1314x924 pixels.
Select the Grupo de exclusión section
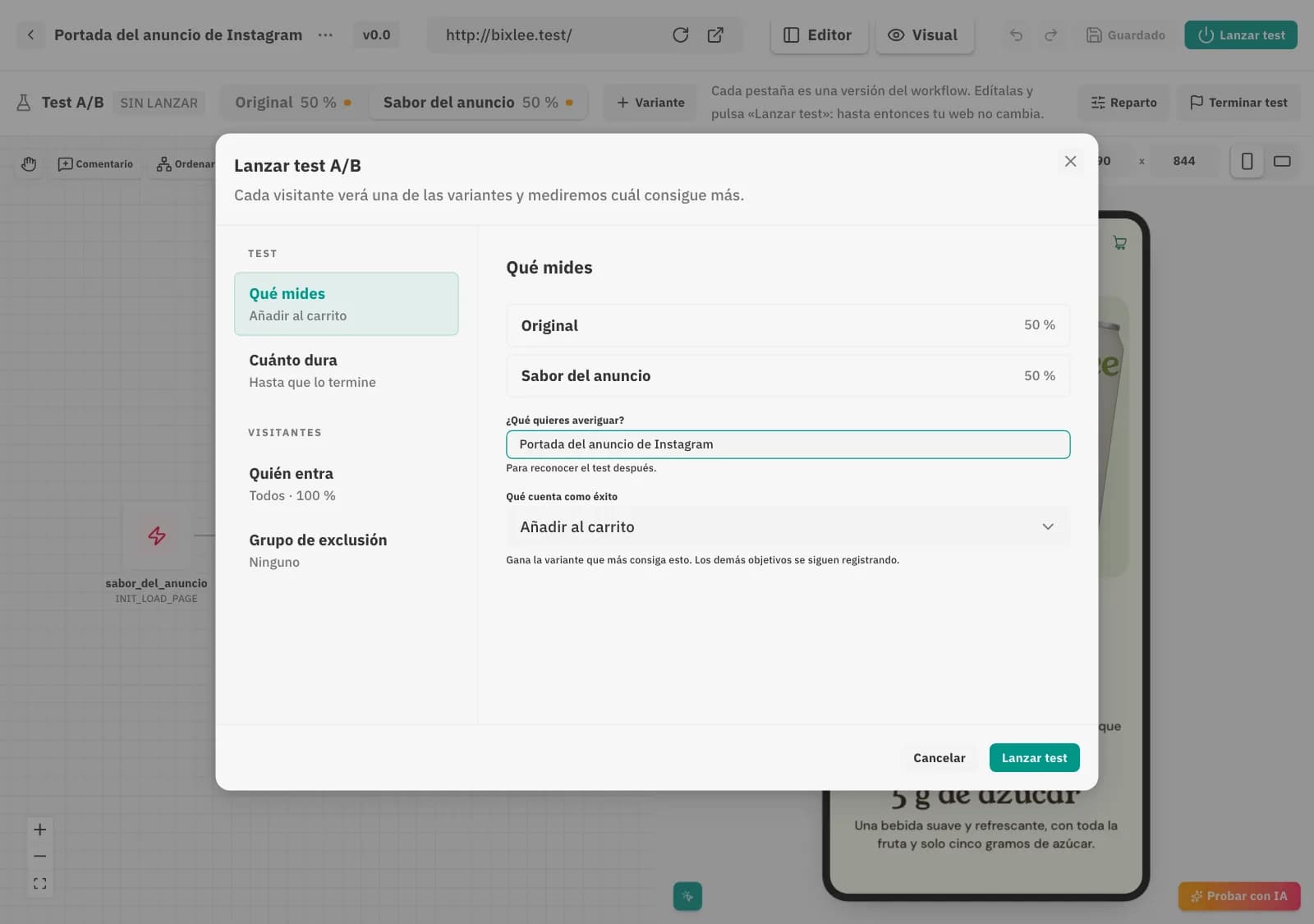[346, 550]
